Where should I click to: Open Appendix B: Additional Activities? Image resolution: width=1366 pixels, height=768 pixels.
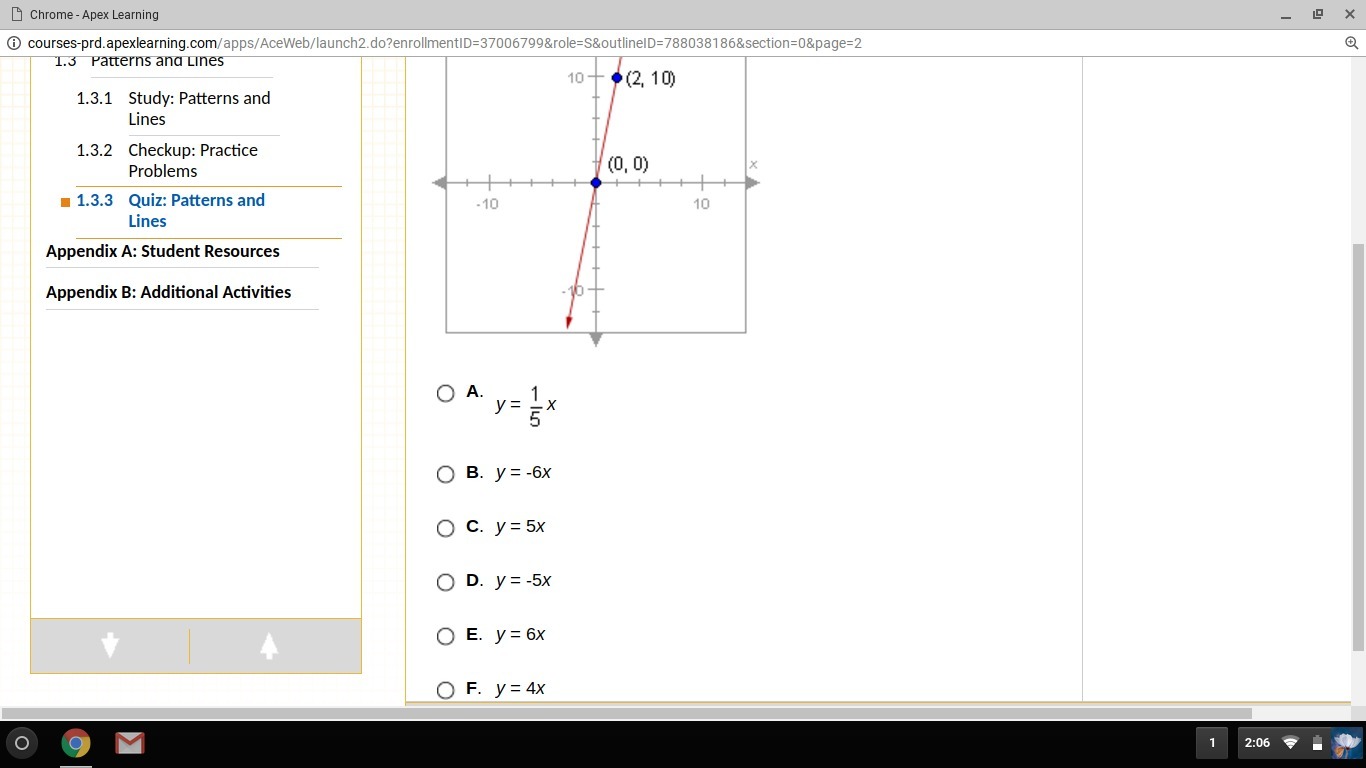168,292
